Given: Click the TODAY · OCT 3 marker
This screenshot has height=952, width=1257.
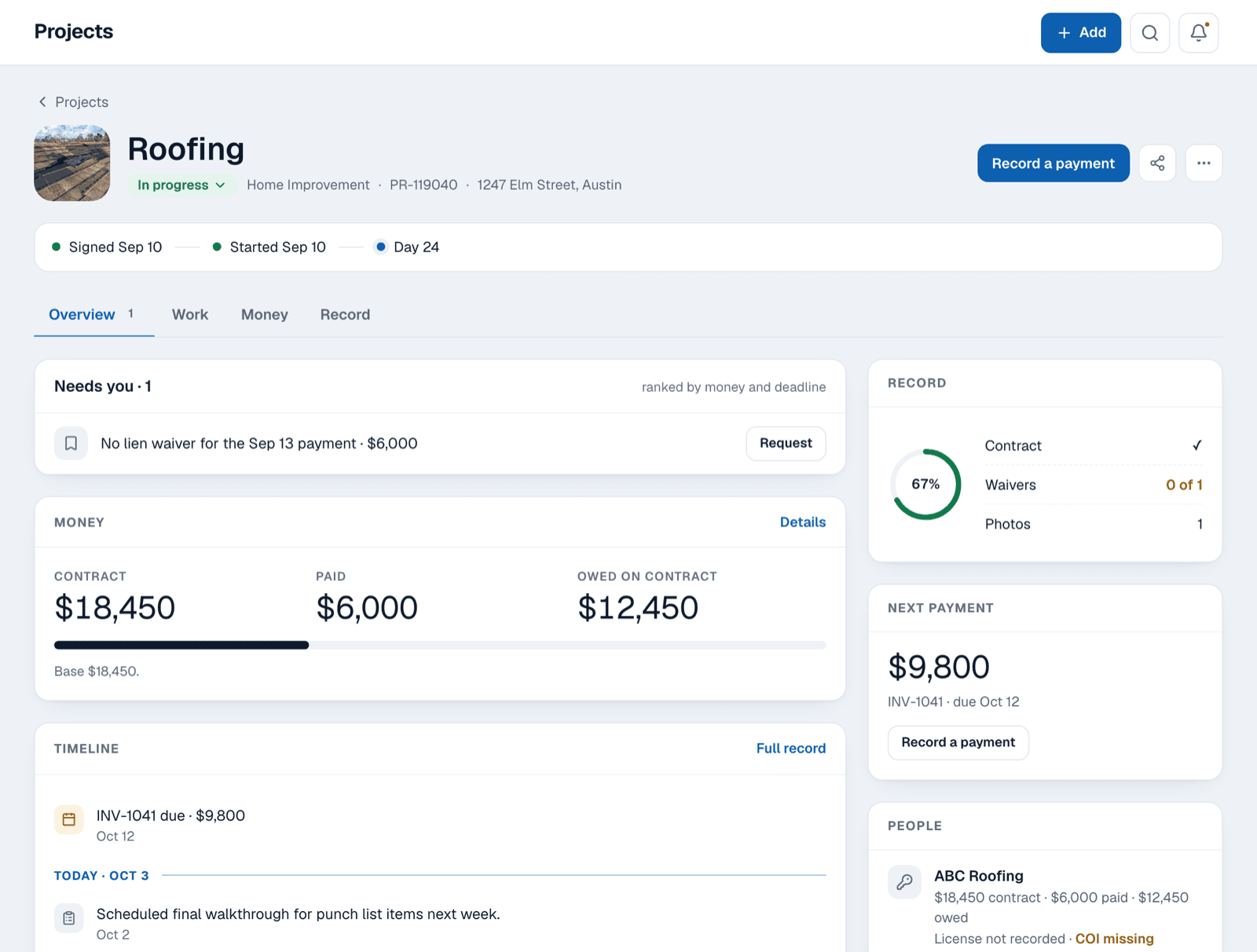Looking at the screenshot, I should [x=101, y=876].
